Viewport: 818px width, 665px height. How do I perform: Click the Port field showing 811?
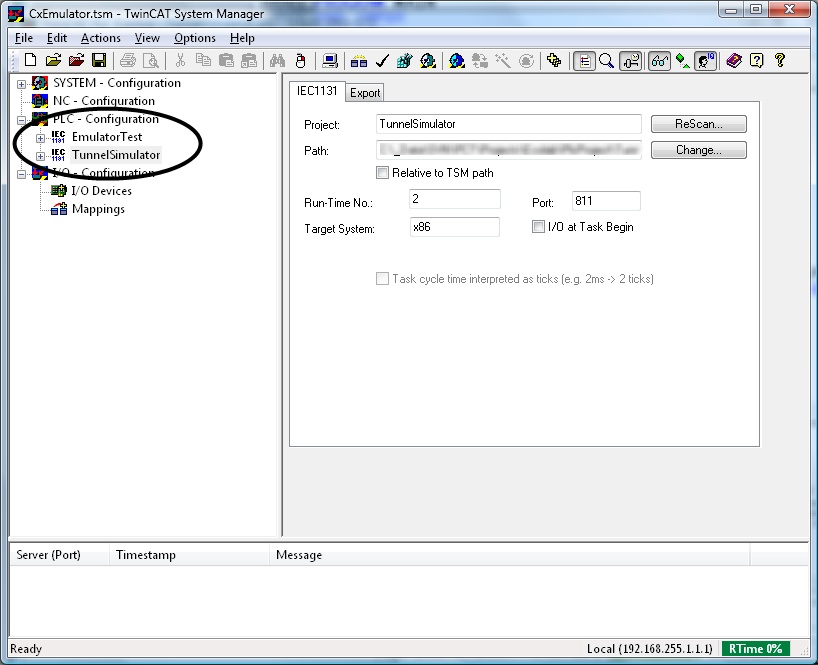(x=606, y=201)
